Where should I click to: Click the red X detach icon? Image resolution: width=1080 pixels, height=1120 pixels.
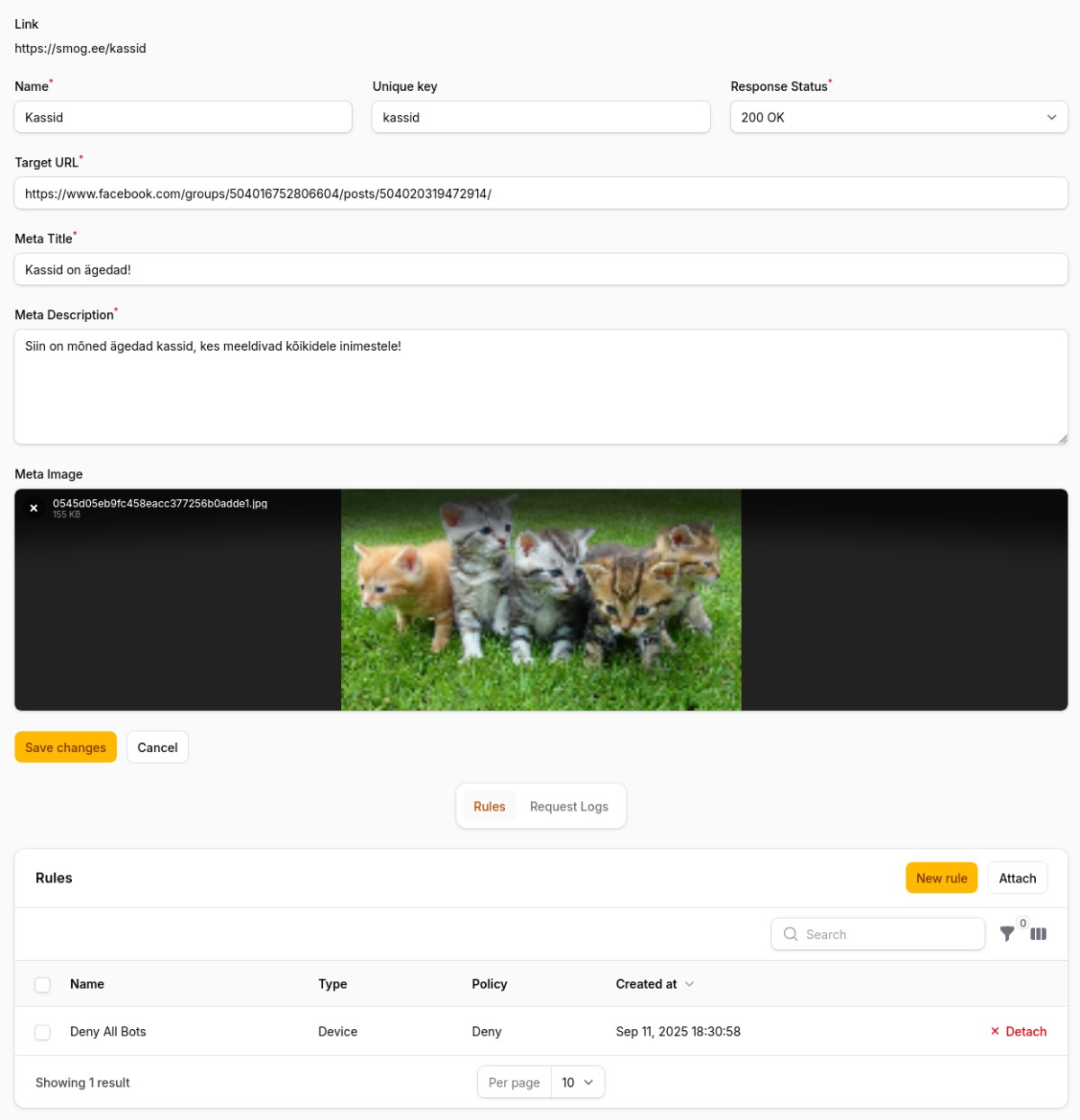pyautogui.click(x=994, y=1032)
